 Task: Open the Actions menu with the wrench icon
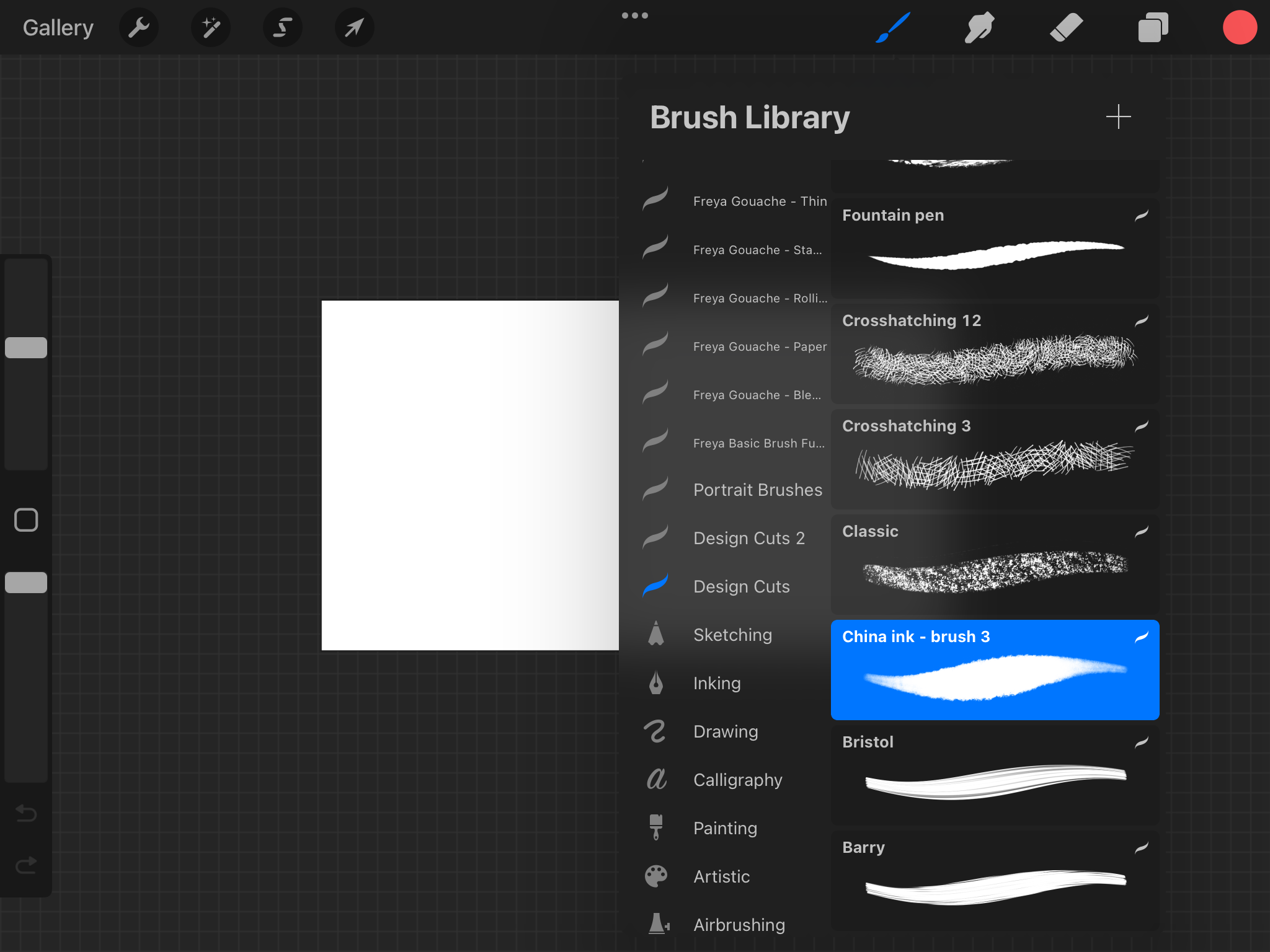139,27
